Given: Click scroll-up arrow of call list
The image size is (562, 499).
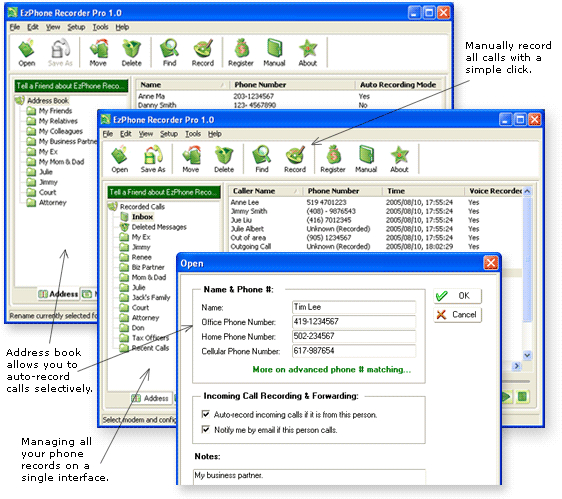Looking at the screenshot, I should click(x=527, y=191).
